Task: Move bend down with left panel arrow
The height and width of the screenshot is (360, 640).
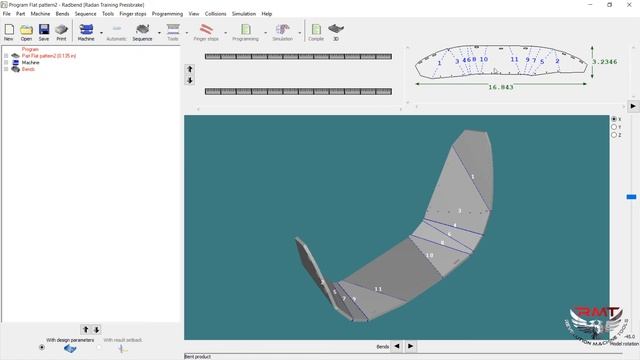Action: (97, 329)
